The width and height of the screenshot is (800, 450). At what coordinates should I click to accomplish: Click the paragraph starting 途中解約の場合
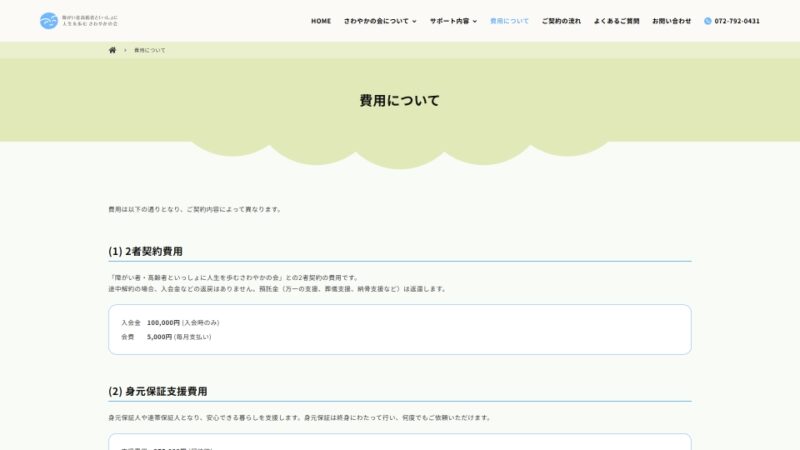click(x=278, y=289)
